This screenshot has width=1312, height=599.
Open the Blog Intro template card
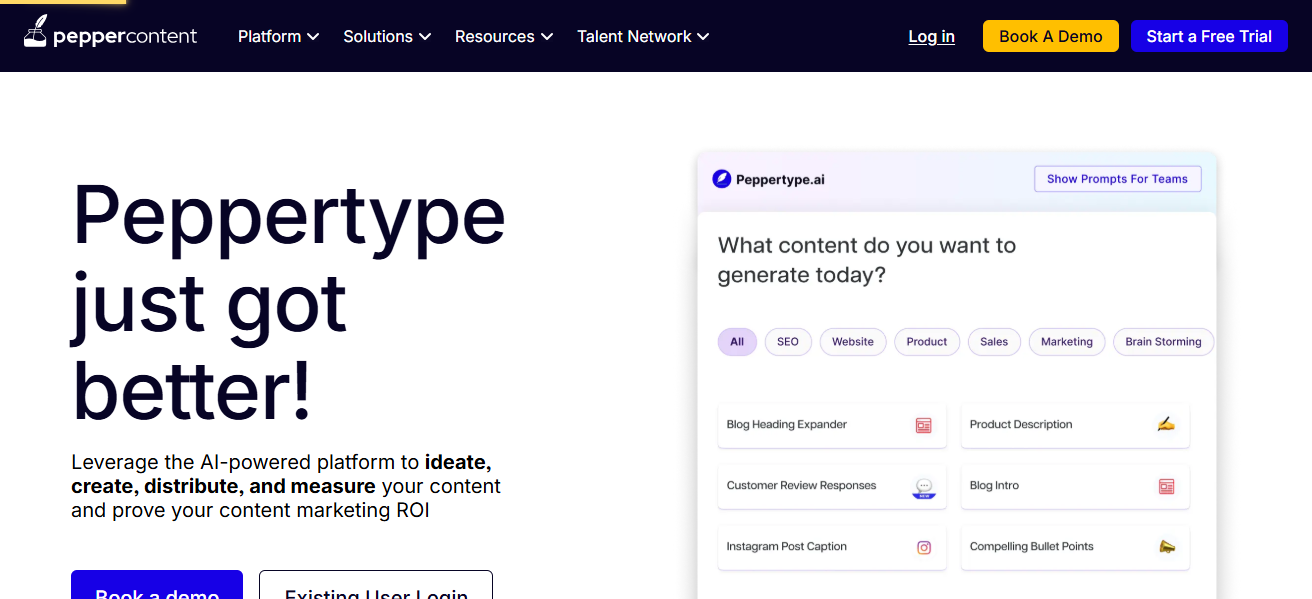(1075, 486)
